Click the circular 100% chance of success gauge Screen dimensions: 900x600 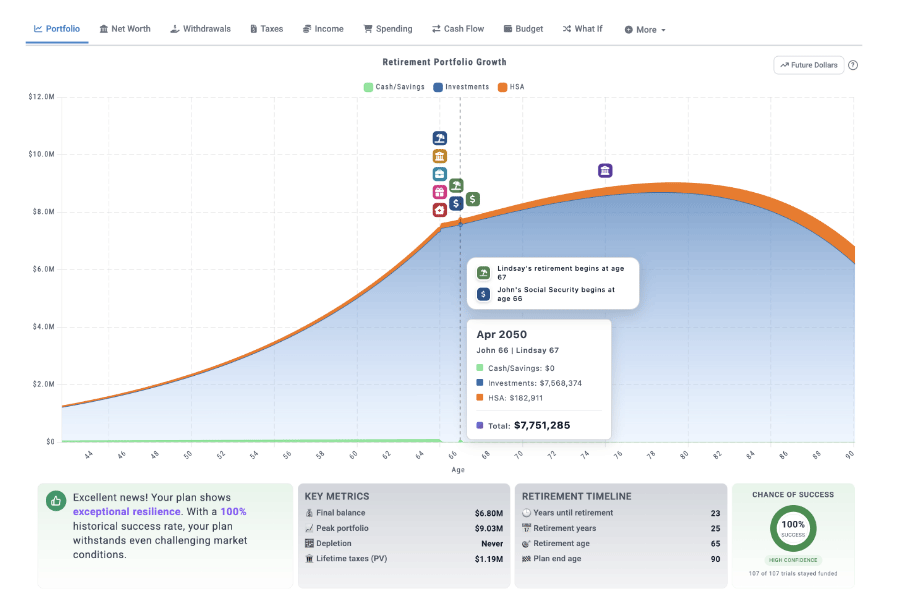793,528
